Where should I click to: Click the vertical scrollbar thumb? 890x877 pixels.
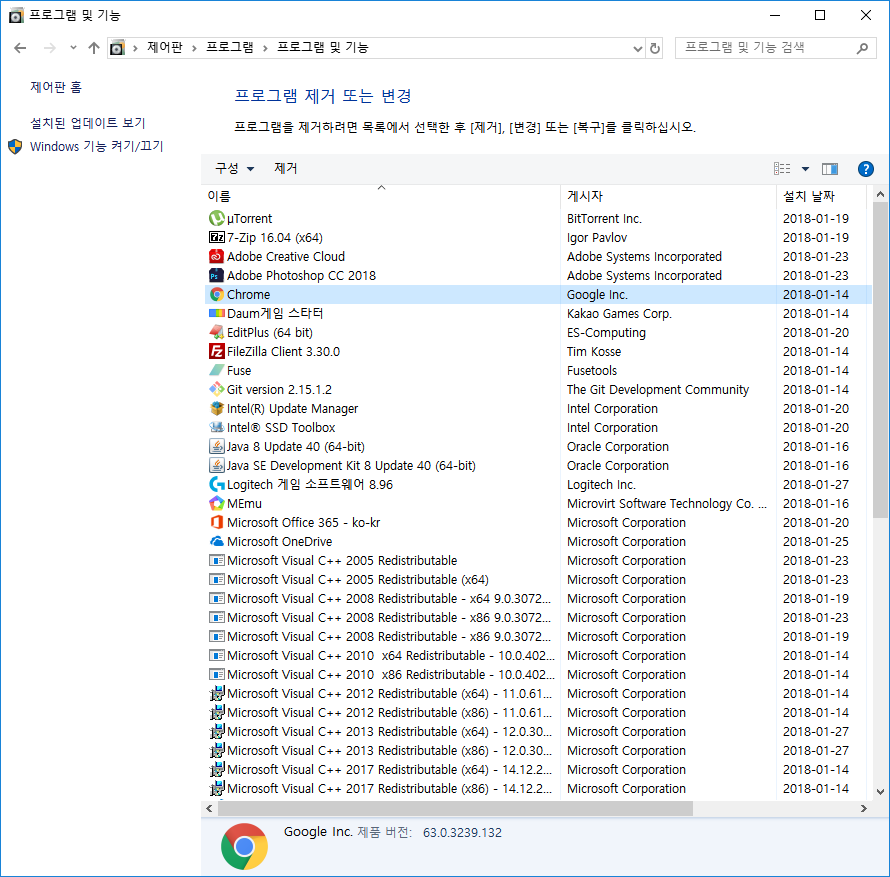point(880,360)
